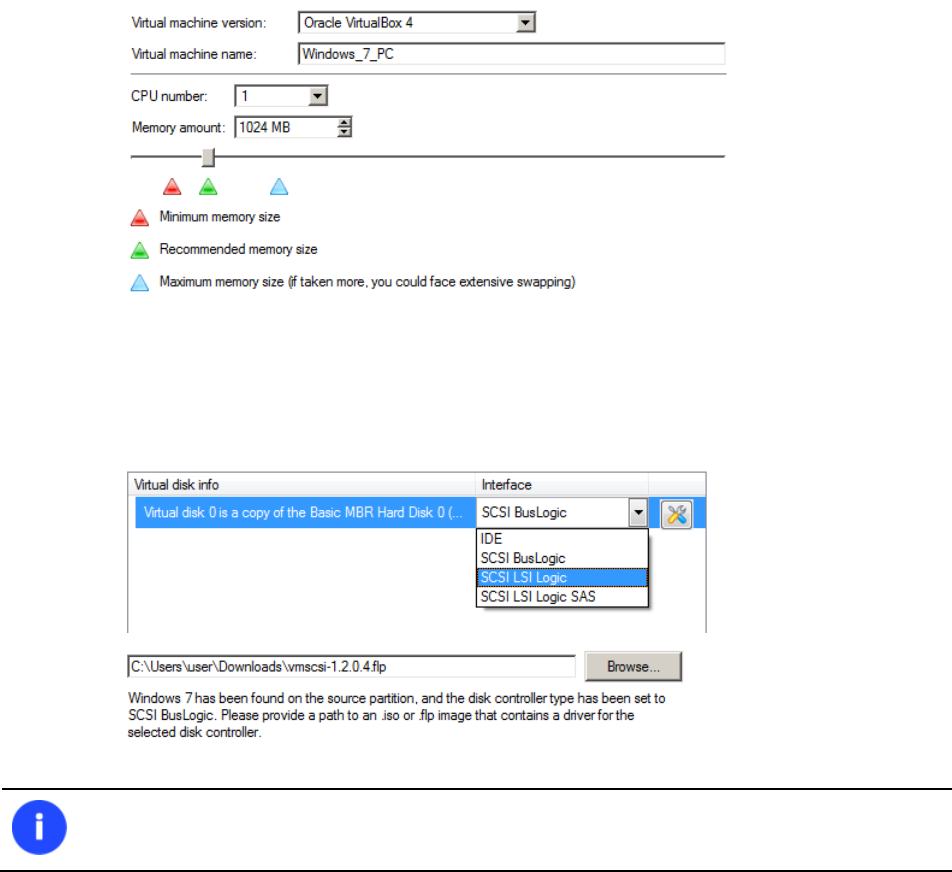Select SCSI BusLogic in the dropdown list
The width and height of the screenshot is (952, 872).
tap(562, 558)
